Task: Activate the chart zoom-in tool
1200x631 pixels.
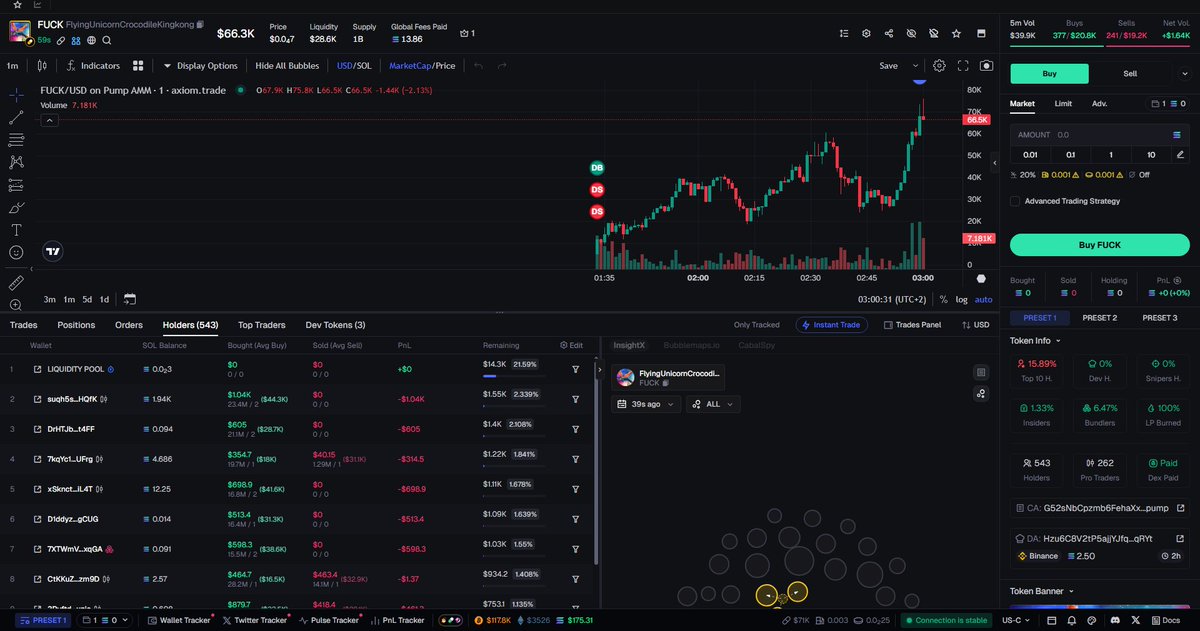Action: point(16,305)
